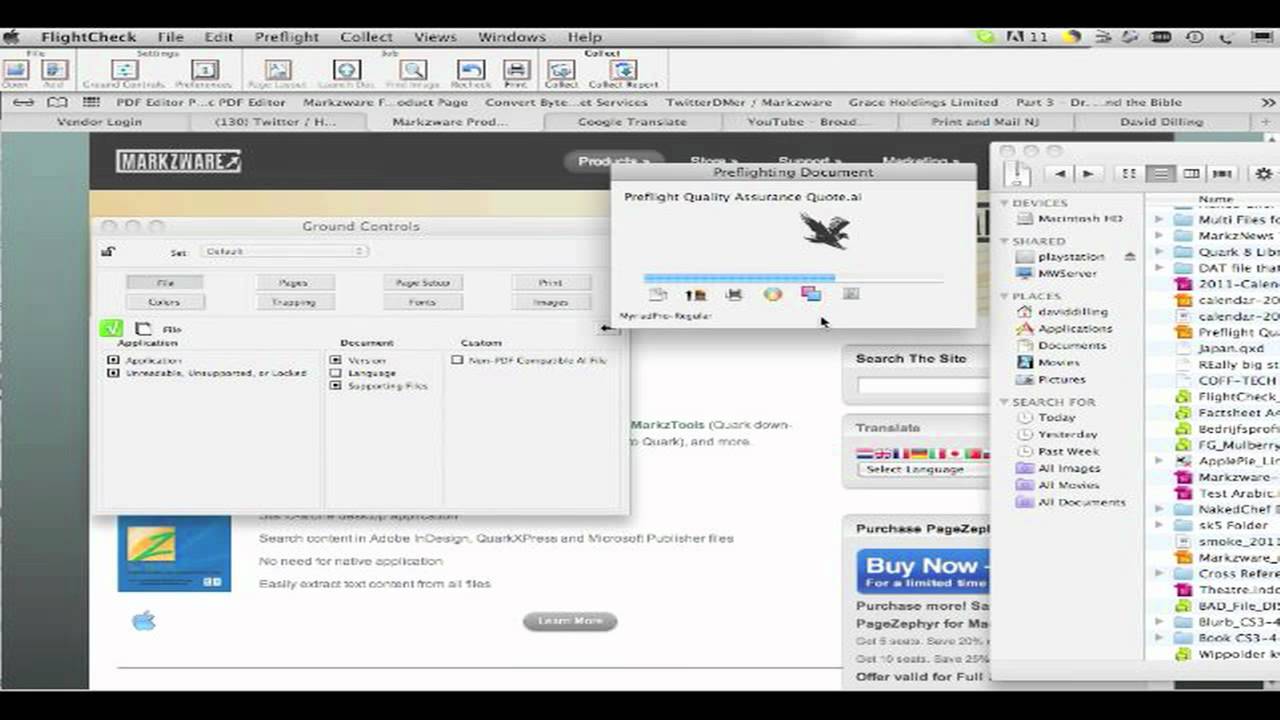The height and width of the screenshot is (720, 1280).
Task: Open the Collect menu
Action: pyautogui.click(x=366, y=37)
